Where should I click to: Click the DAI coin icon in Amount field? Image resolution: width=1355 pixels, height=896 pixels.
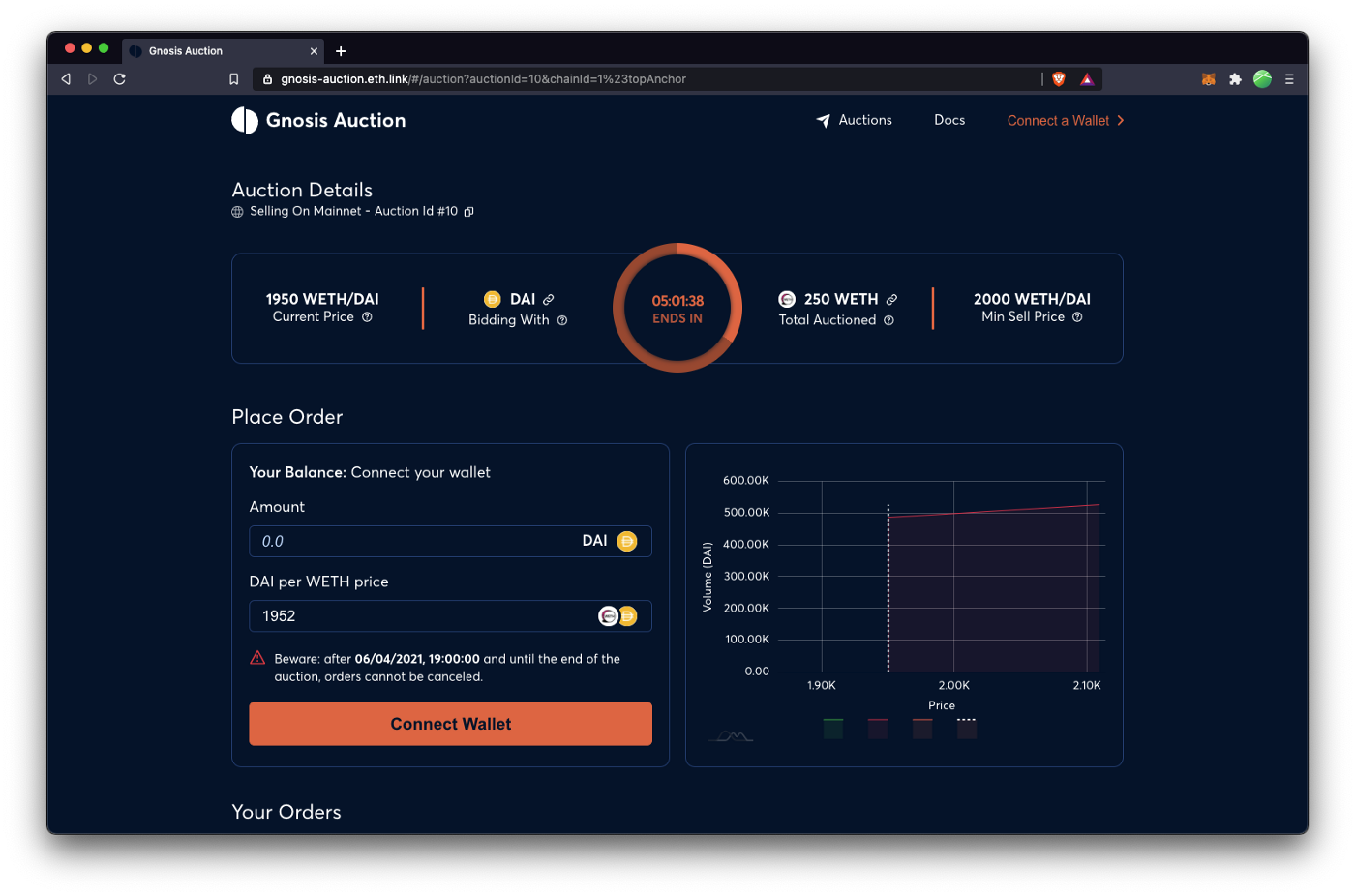pyautogui.click(x=627, y=541)
